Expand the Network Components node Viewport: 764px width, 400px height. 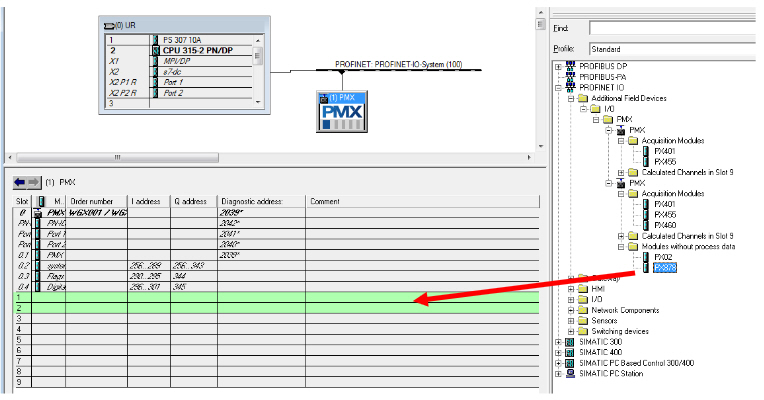tap(571, 311)
